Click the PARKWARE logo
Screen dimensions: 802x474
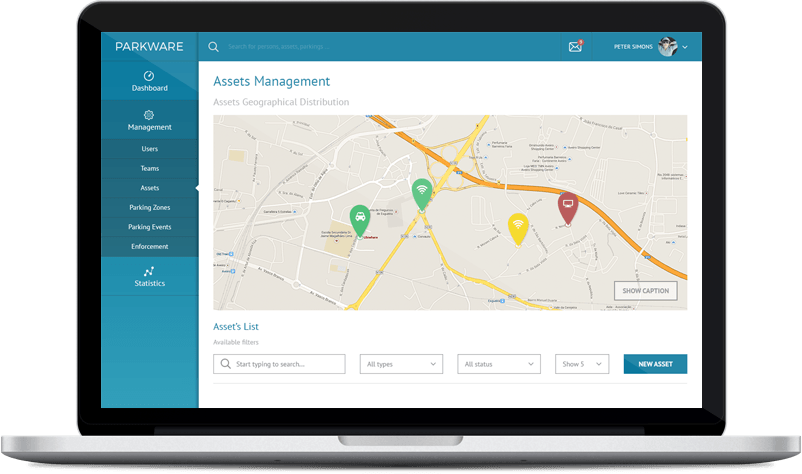click(x=149, y=47)
